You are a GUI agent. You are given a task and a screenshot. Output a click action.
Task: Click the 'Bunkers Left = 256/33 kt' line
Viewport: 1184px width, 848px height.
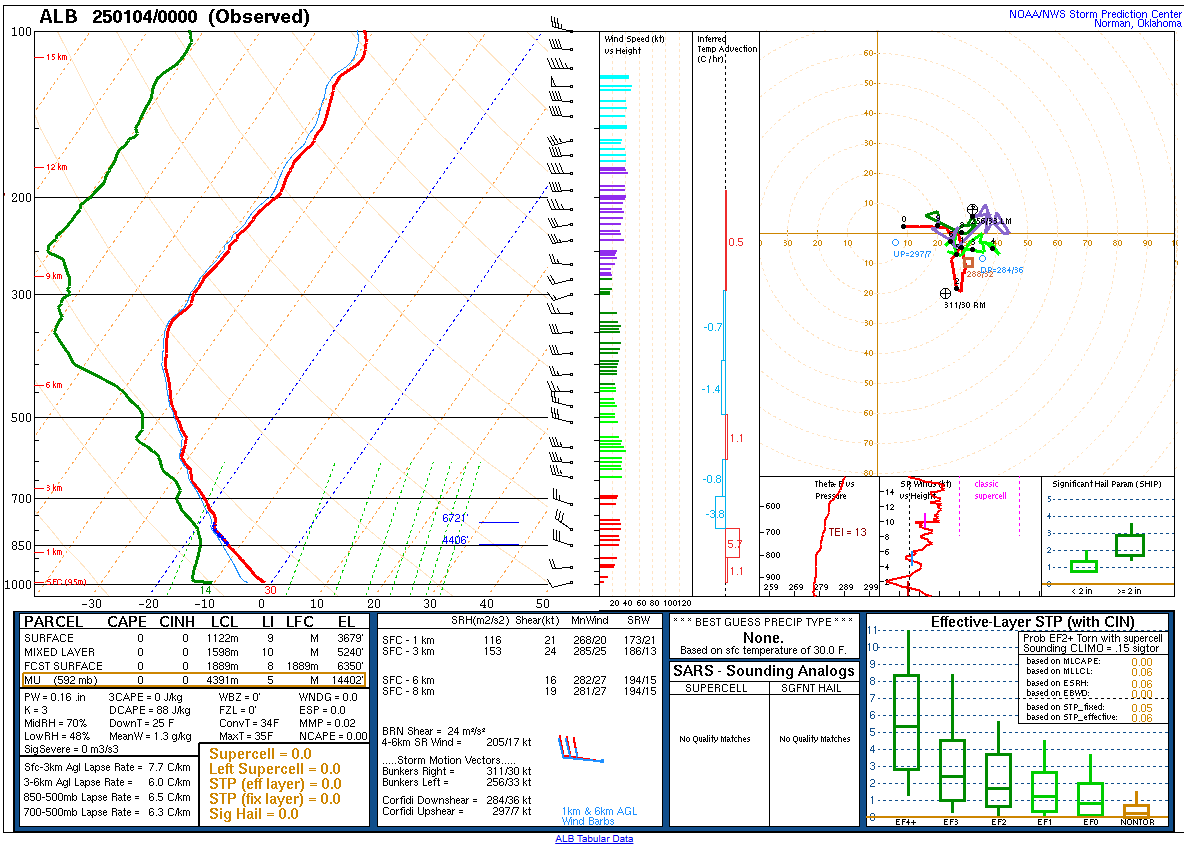tap(457, 782)
